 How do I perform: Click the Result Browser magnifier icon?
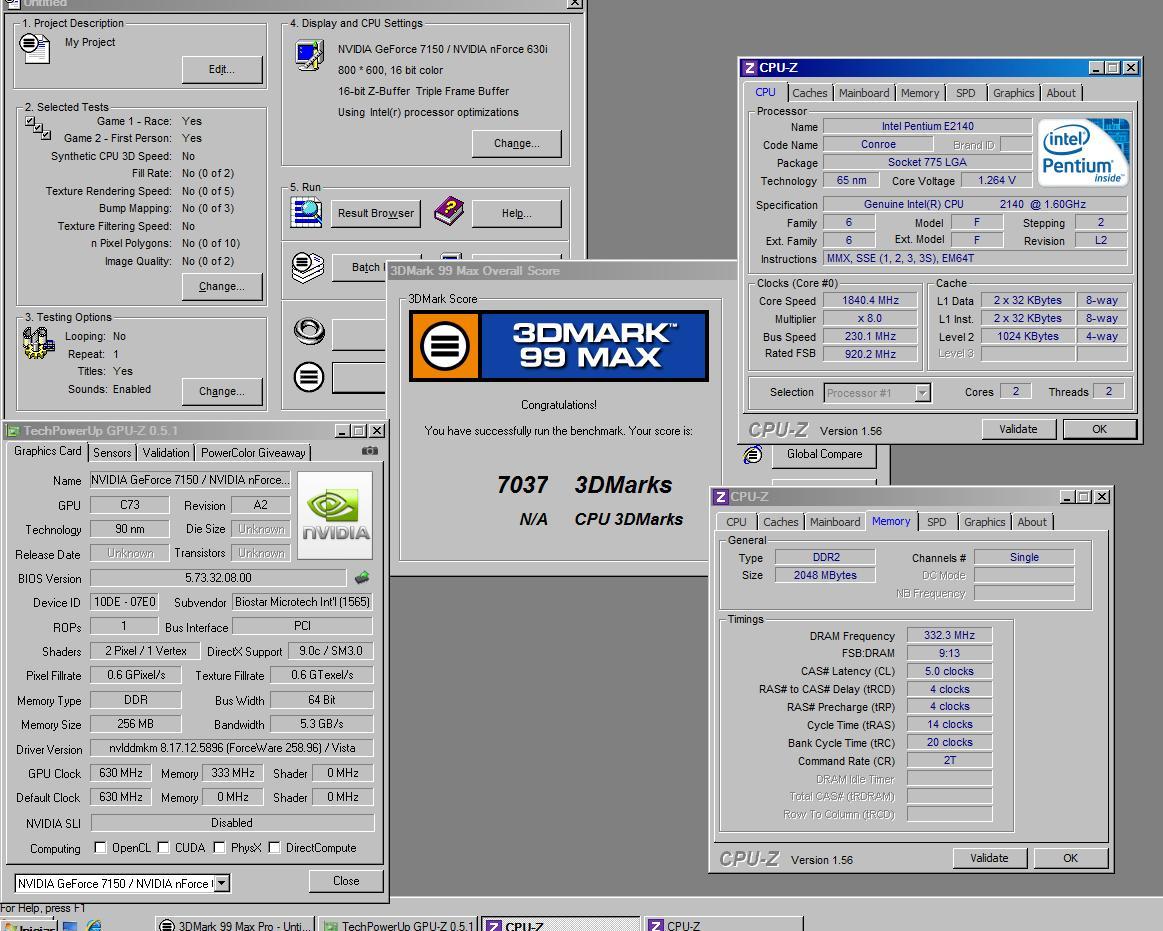click(x=306, y=213)
